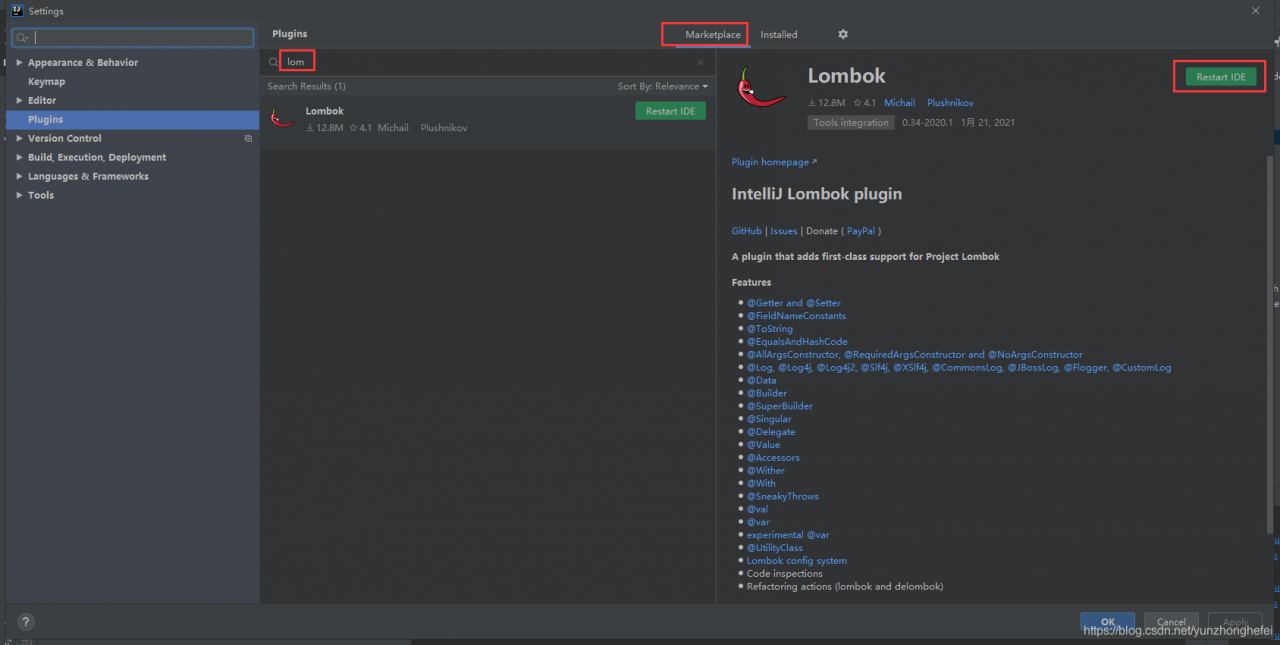Click the large Lombok logo in details pane
This screenshot has width=1280, height=645.
click(x=762, y=89)
